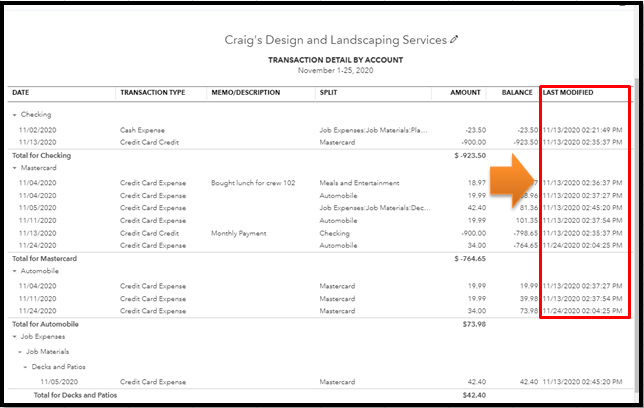Click the 42.40 amount under Mastercard

(x=476, y=208)
